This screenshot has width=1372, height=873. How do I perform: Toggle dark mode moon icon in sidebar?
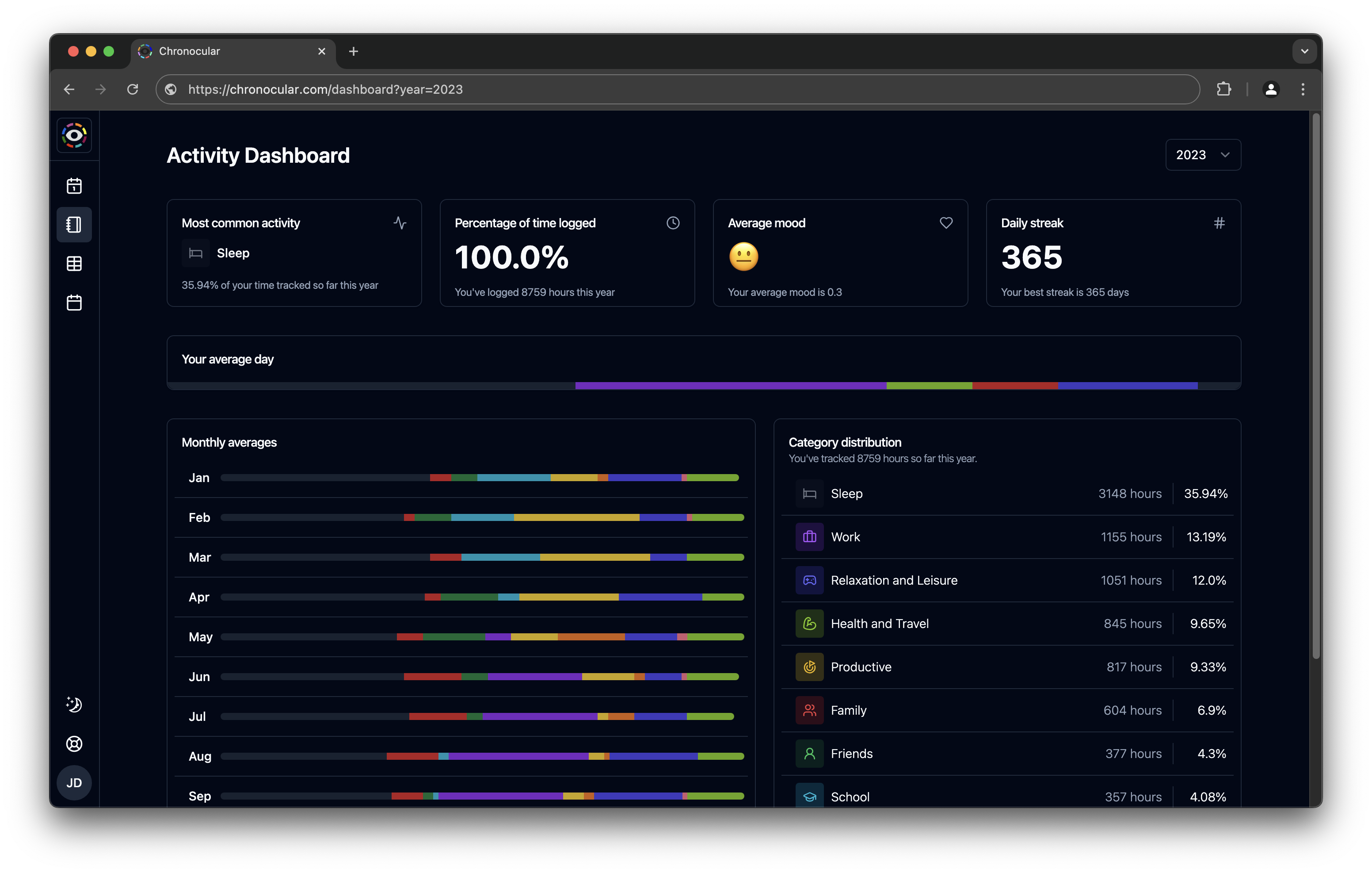coord(74,705)
